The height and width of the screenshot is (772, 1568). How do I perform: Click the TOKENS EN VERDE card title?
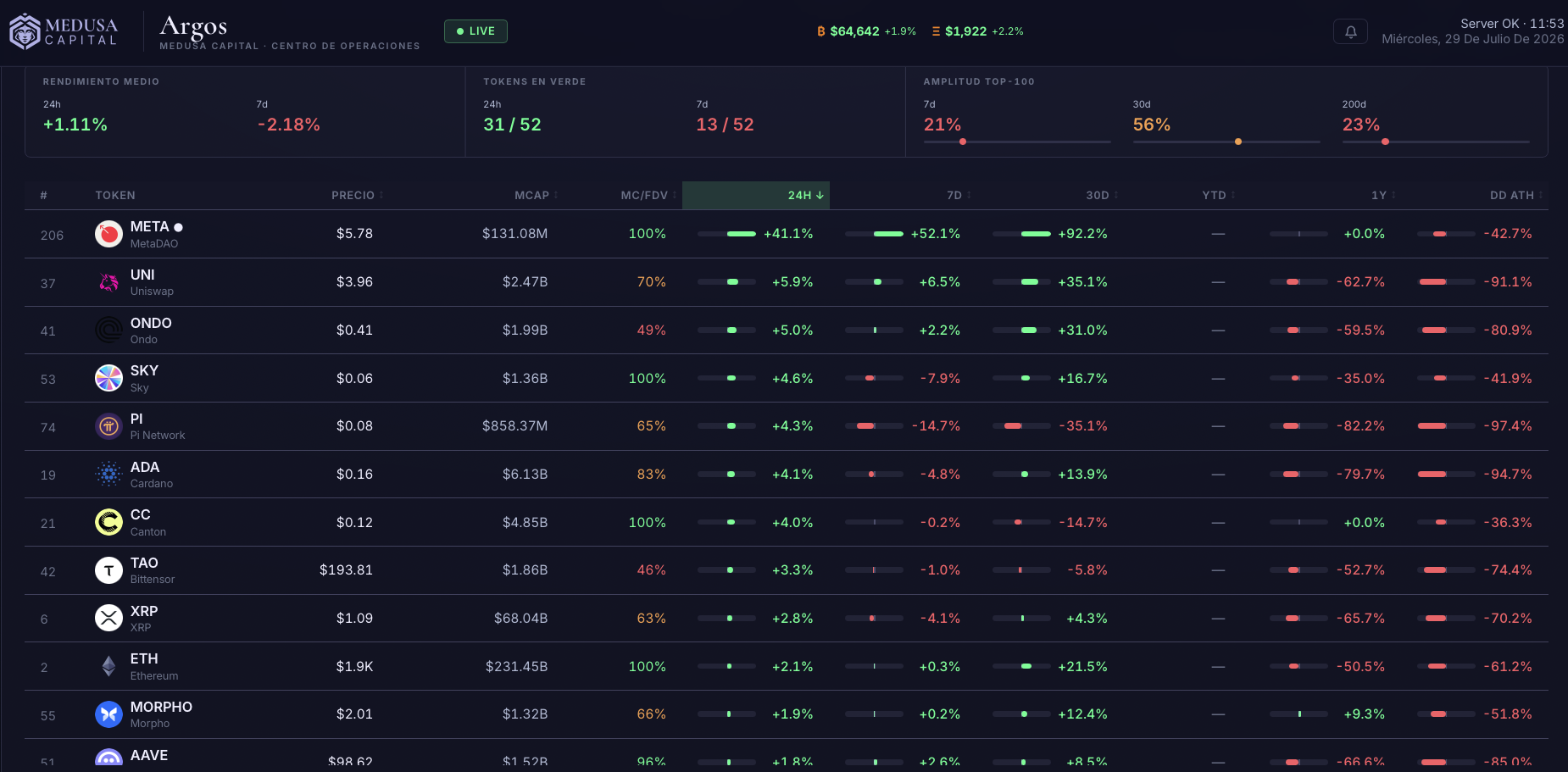(535, 81)
